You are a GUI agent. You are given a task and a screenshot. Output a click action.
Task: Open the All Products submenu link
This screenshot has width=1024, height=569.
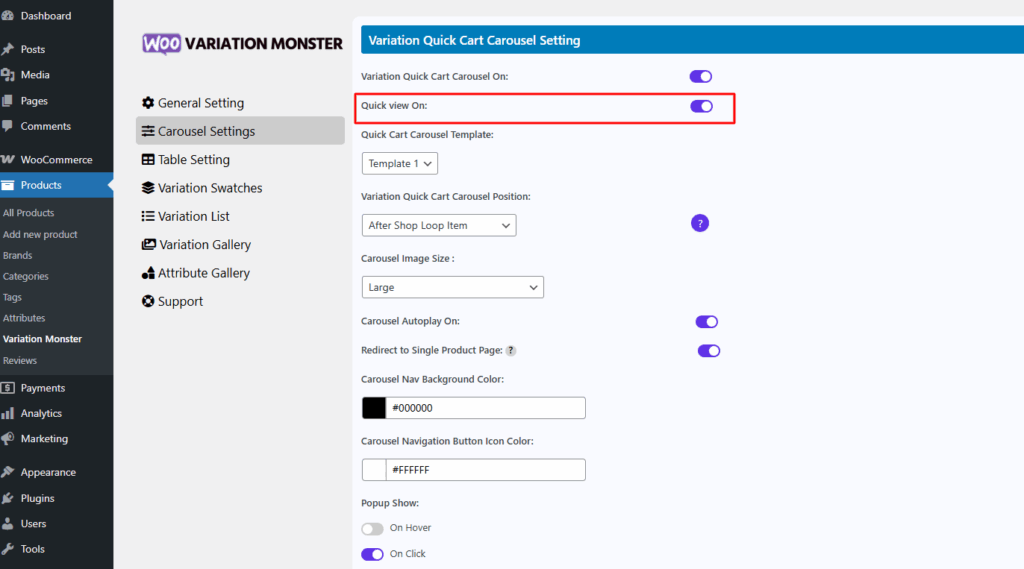pyautogui.click(x=29, y=213)
